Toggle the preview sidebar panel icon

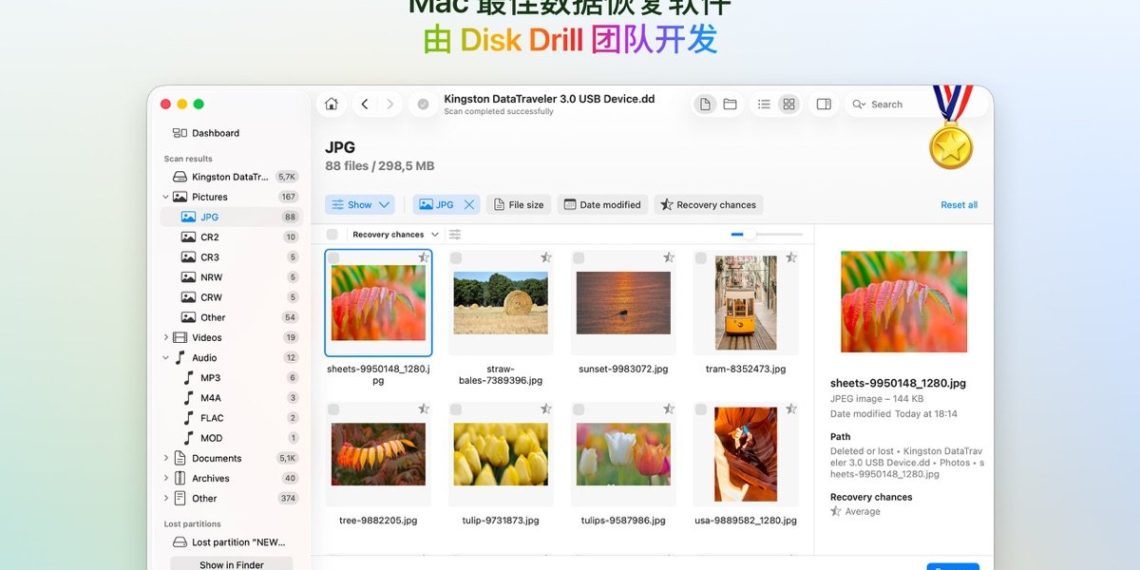[824, 104]
